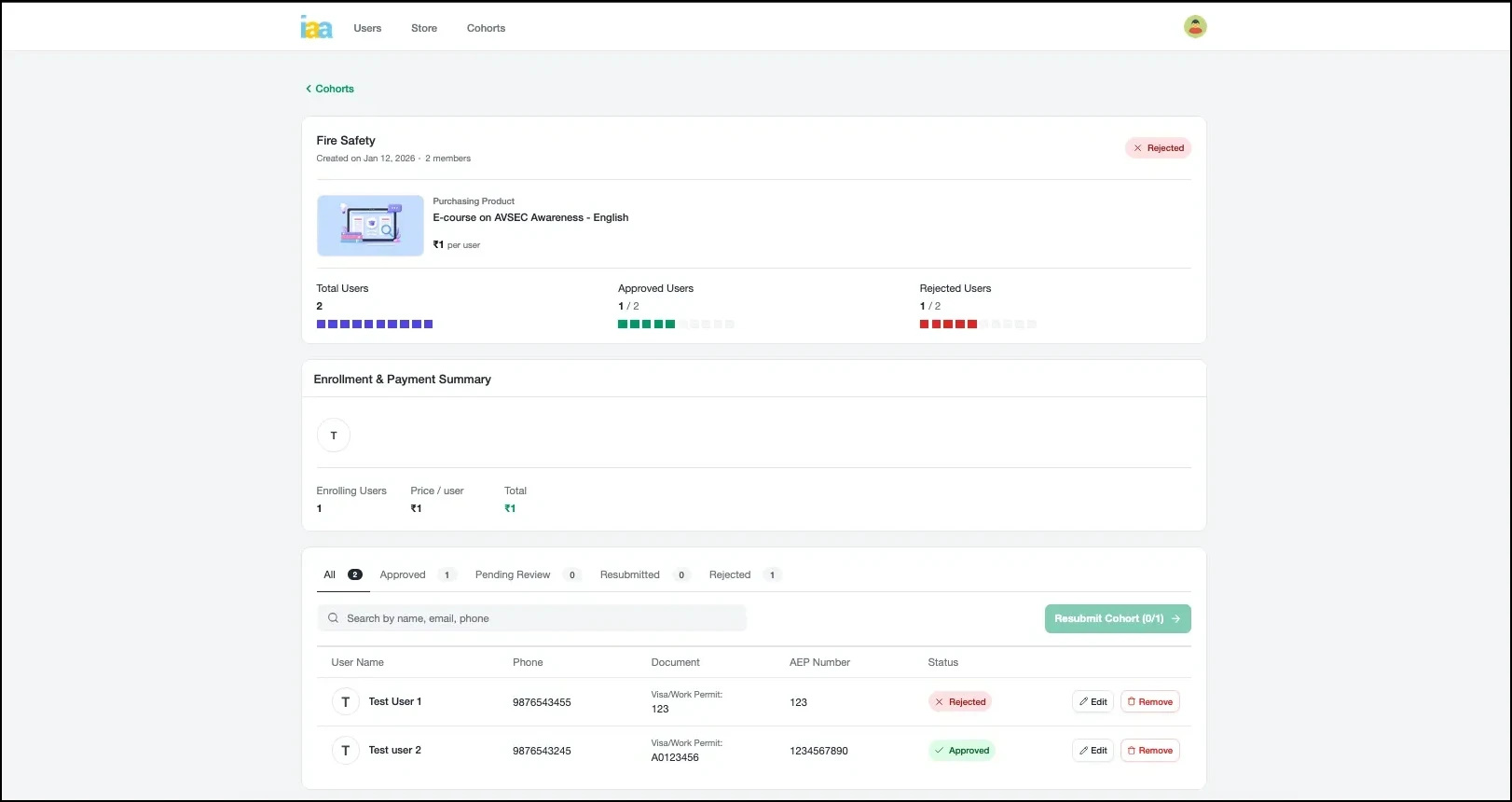
Task: Click Test user 2 avatar icon
Action: (346, 751)
